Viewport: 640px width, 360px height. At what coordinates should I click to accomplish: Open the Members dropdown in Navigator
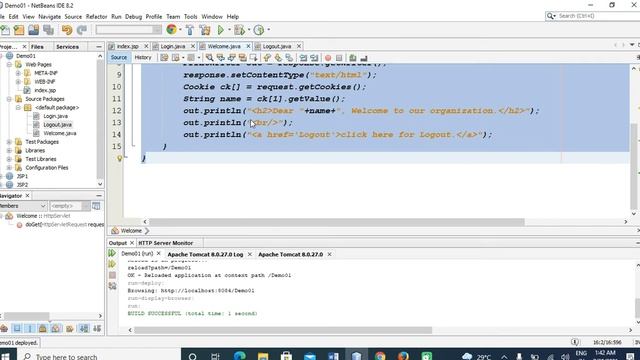tap(23, 206)
